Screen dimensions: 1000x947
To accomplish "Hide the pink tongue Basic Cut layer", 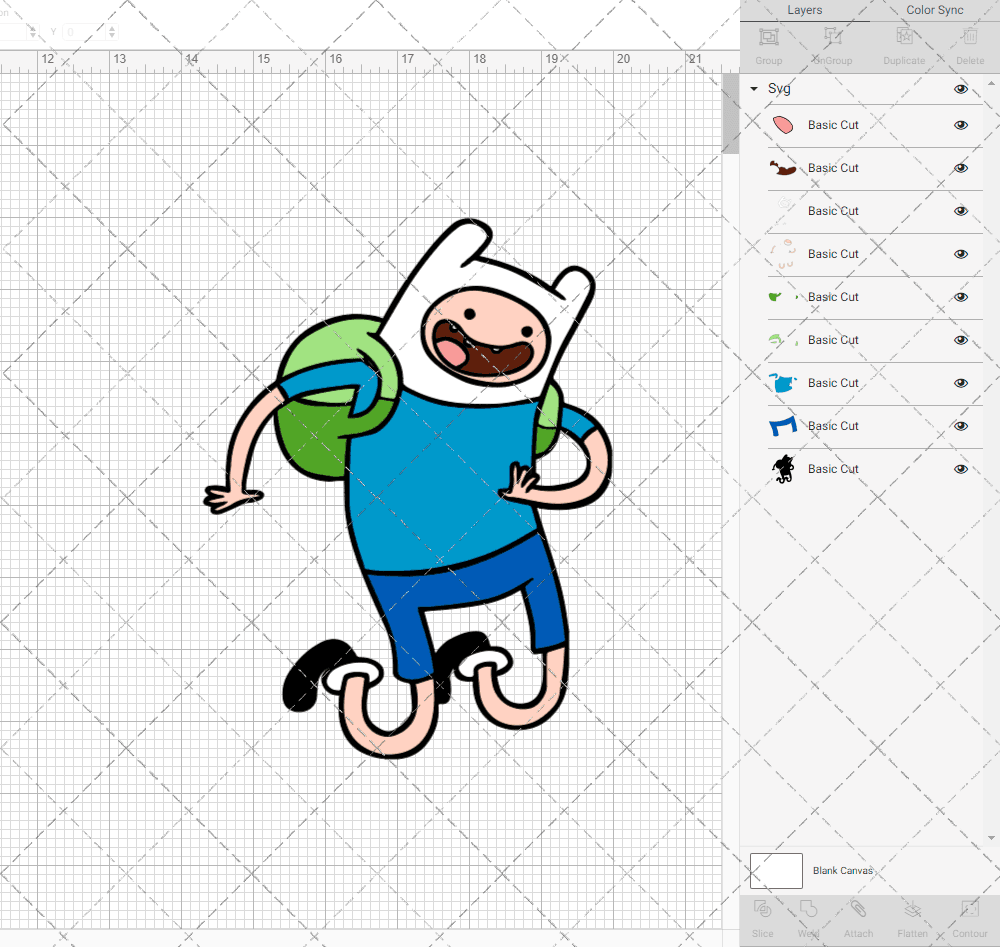I will click(960, 125).
